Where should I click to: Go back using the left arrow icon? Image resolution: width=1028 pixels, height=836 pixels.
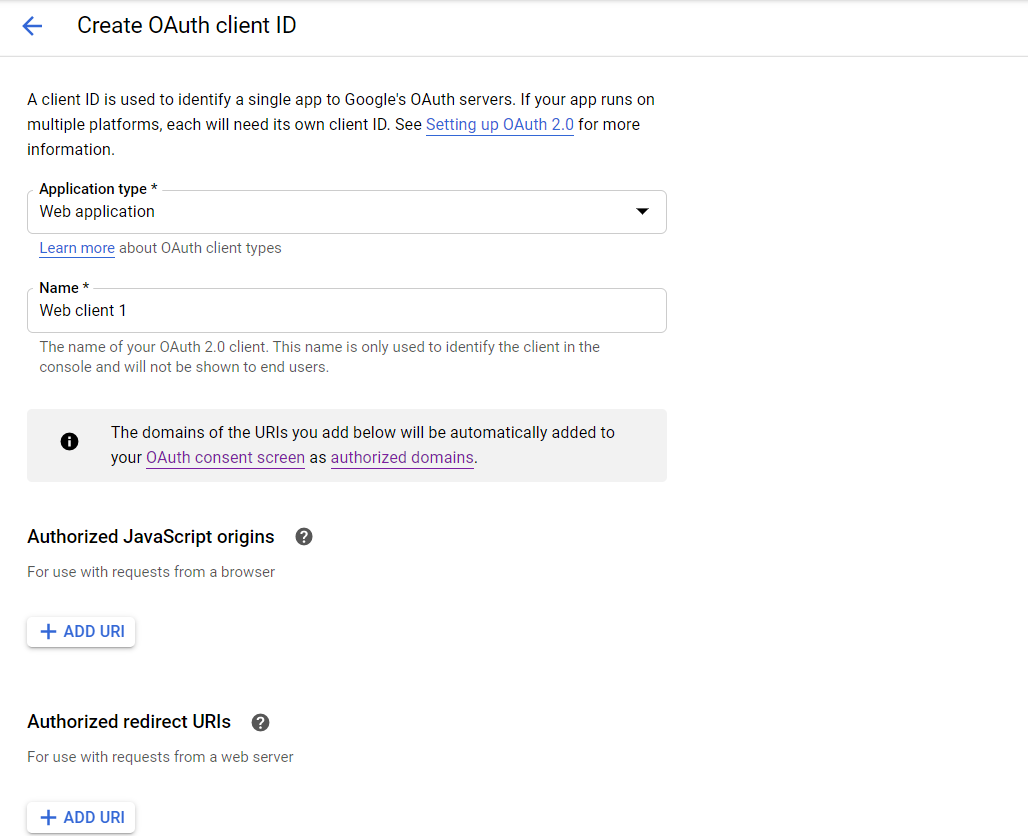tap(32, 26)
